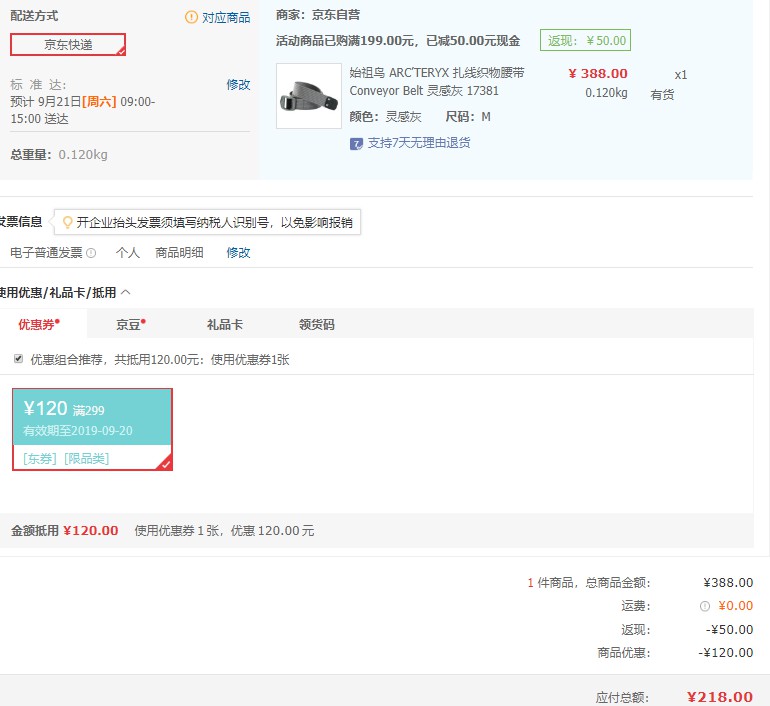
Task: Click the orange 对应商品 info icon
Action: [x=191, y=17]
